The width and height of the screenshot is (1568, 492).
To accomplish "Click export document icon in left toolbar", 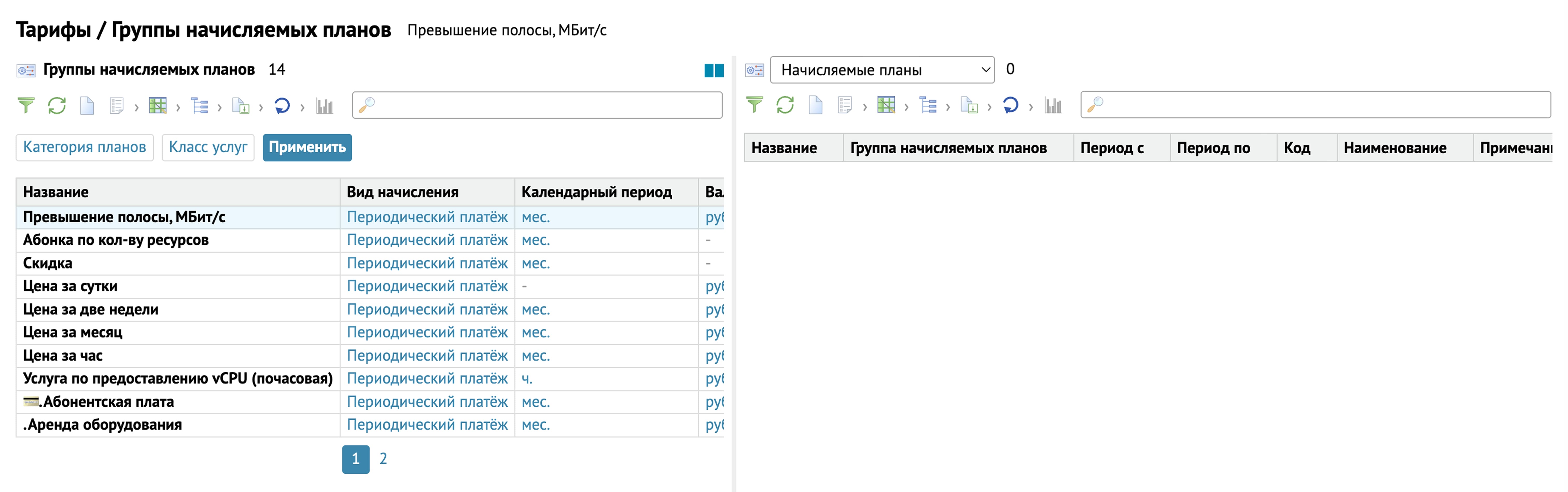I will [x=240, y=106].
